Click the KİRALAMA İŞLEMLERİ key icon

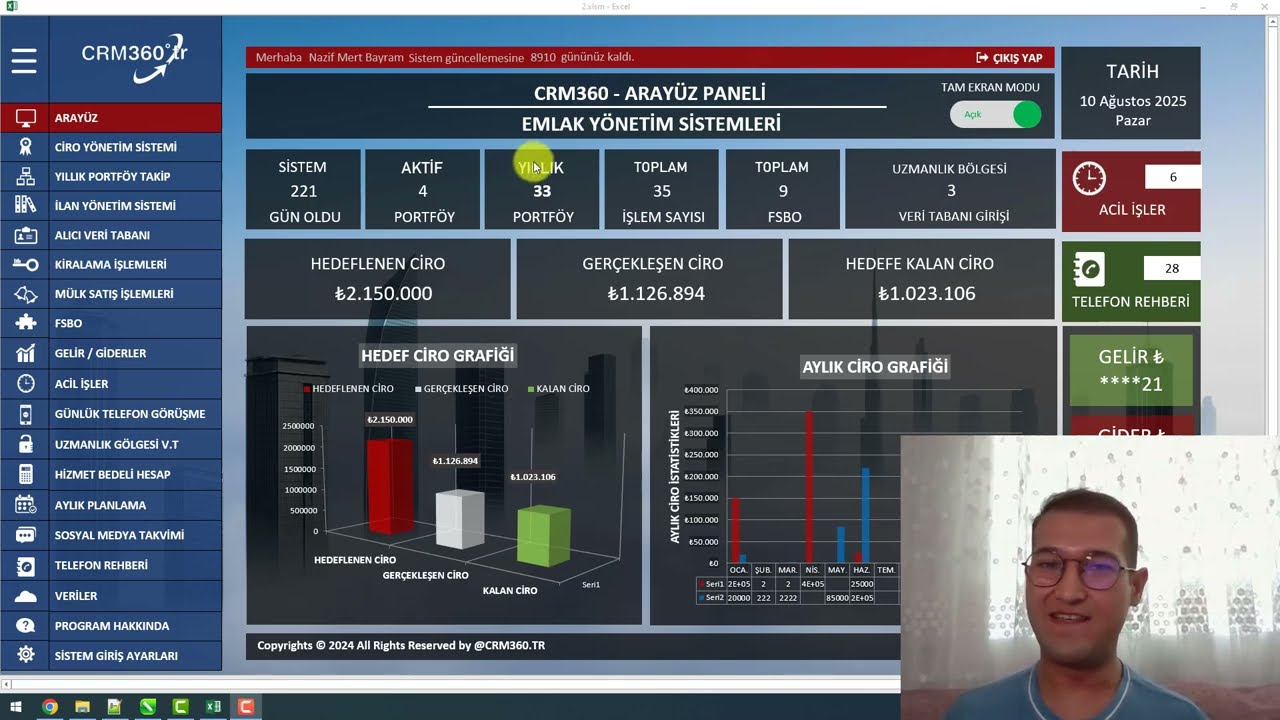tap(26, 265)
